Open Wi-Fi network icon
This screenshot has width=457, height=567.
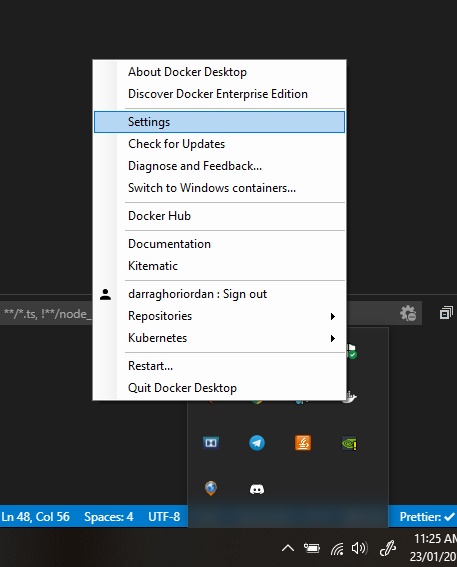(337, 549)
